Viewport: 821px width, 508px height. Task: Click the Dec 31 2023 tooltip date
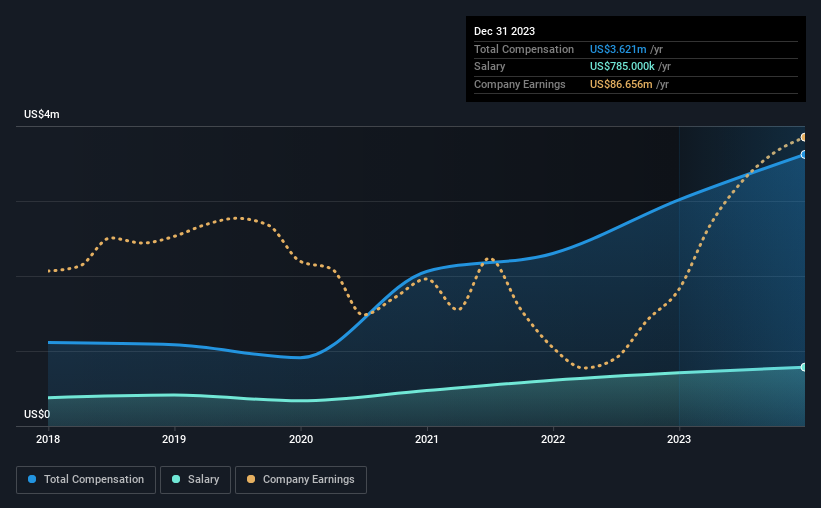coord(504,31)
